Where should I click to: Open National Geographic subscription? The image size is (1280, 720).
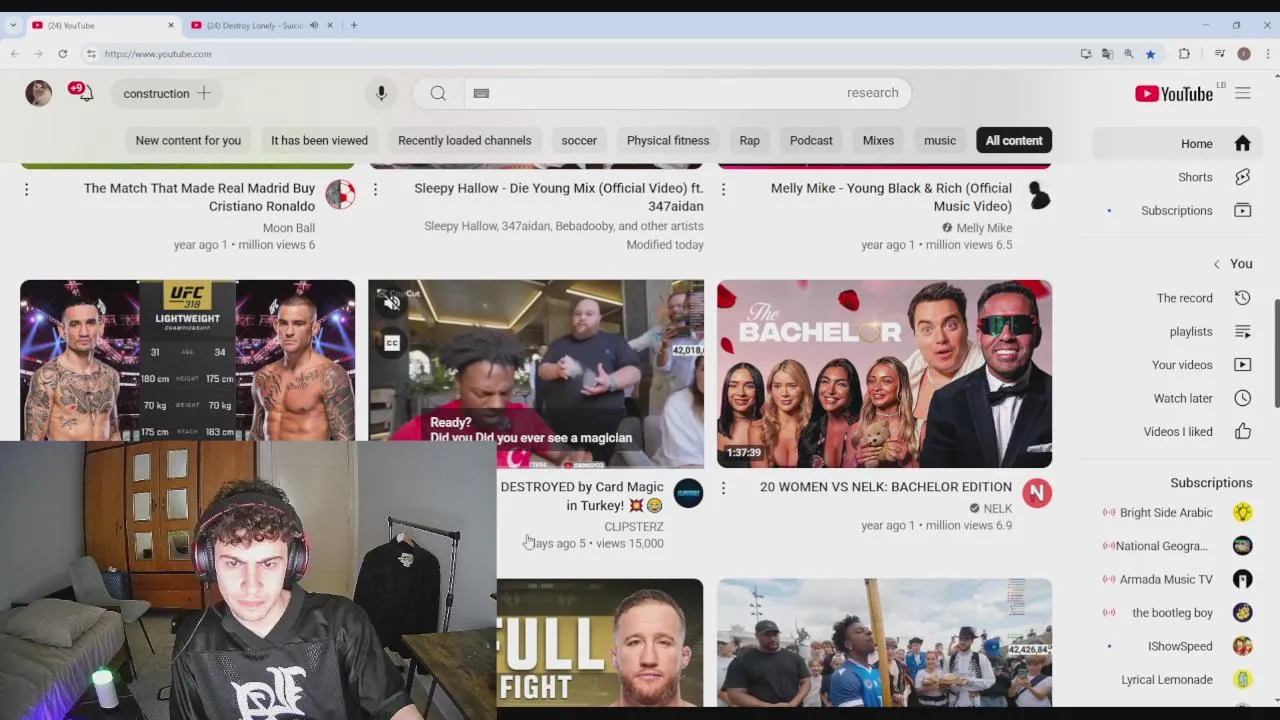click(1177, 546)
